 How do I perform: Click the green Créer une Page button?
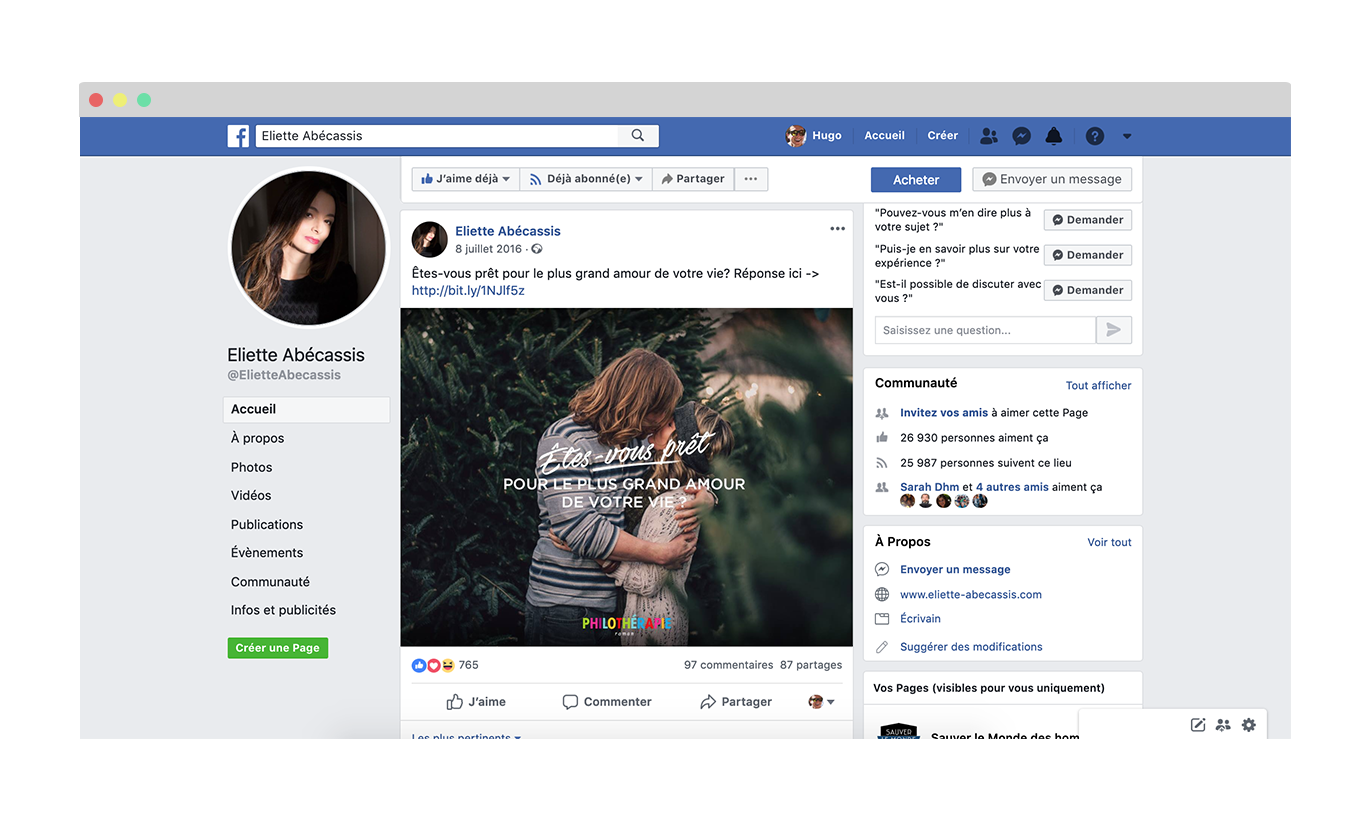(x=278, y=648)
